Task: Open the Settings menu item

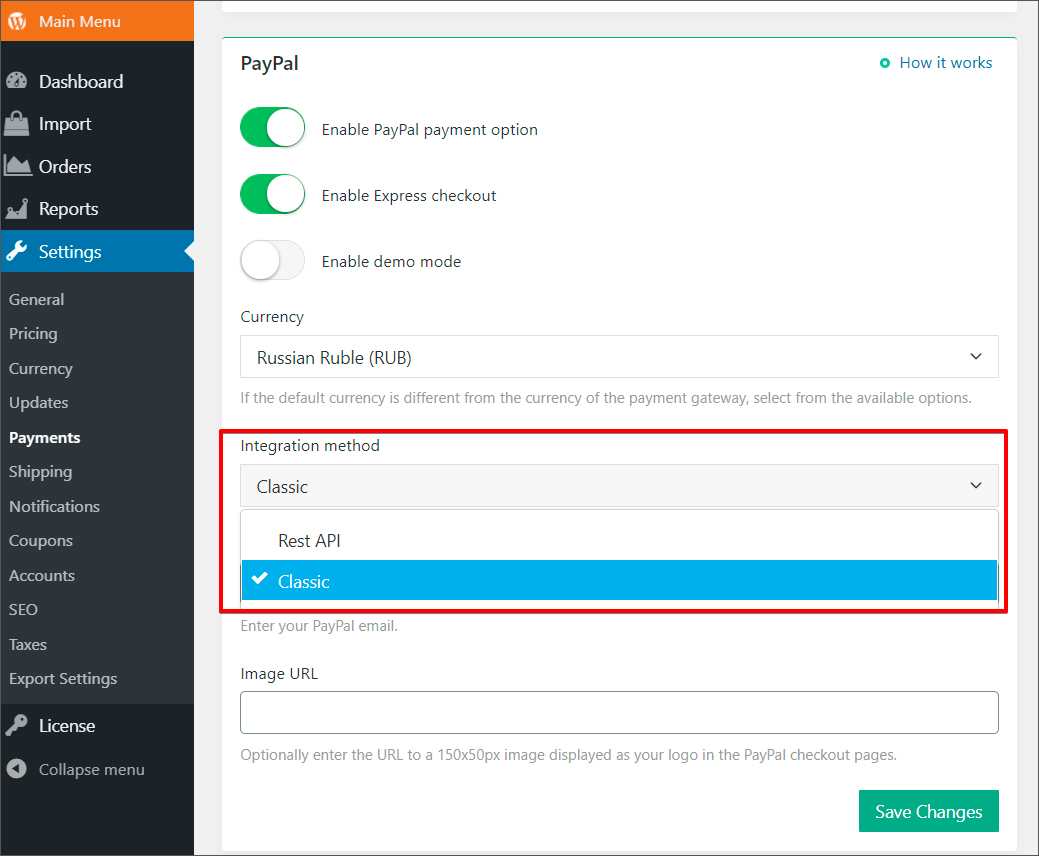Action: 97,251
